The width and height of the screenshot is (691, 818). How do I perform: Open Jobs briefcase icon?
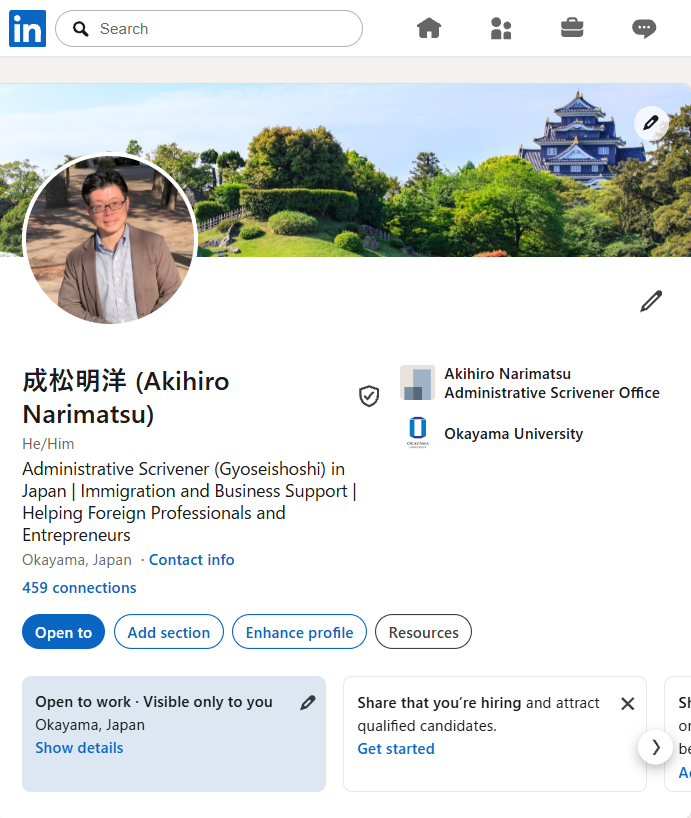click(572, 28)
